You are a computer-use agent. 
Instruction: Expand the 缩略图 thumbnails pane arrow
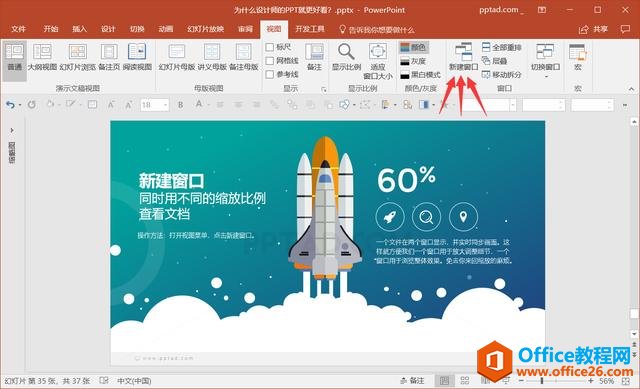click(x=12, y=130)
